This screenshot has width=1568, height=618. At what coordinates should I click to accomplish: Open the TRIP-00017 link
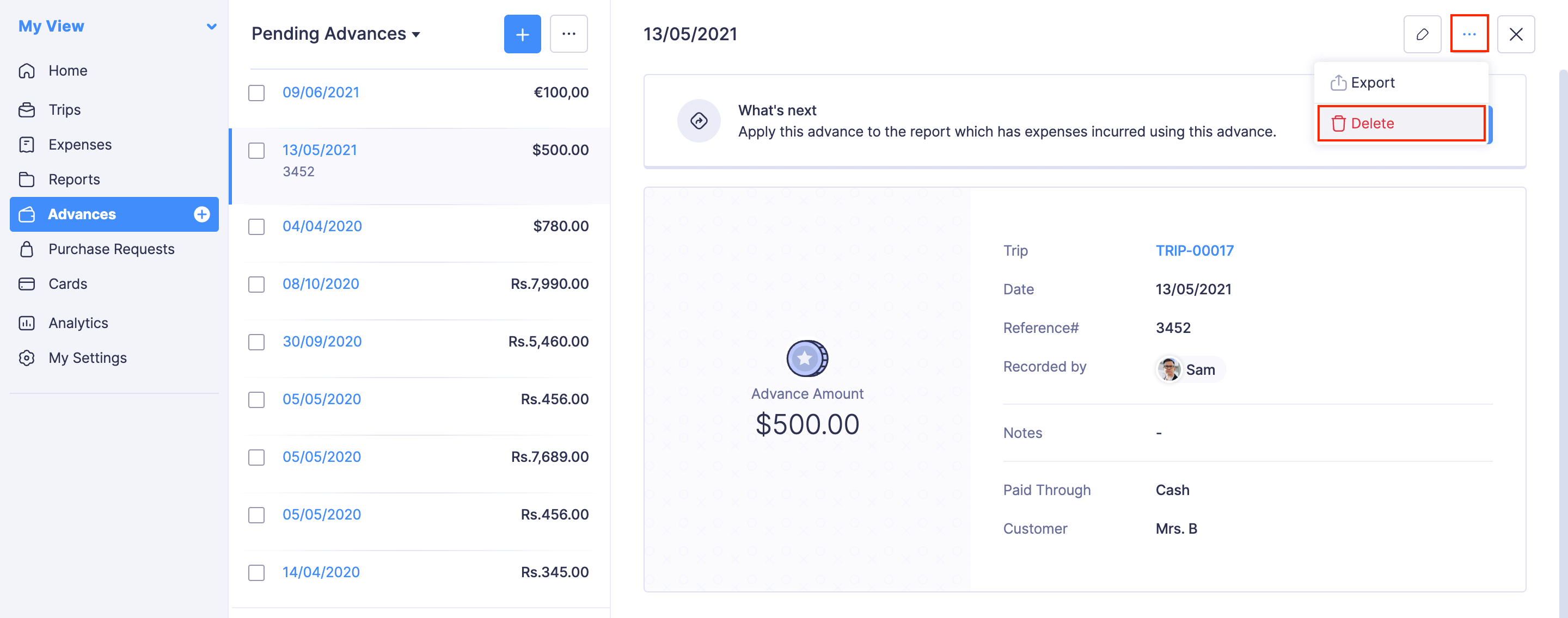[1195, 251]
